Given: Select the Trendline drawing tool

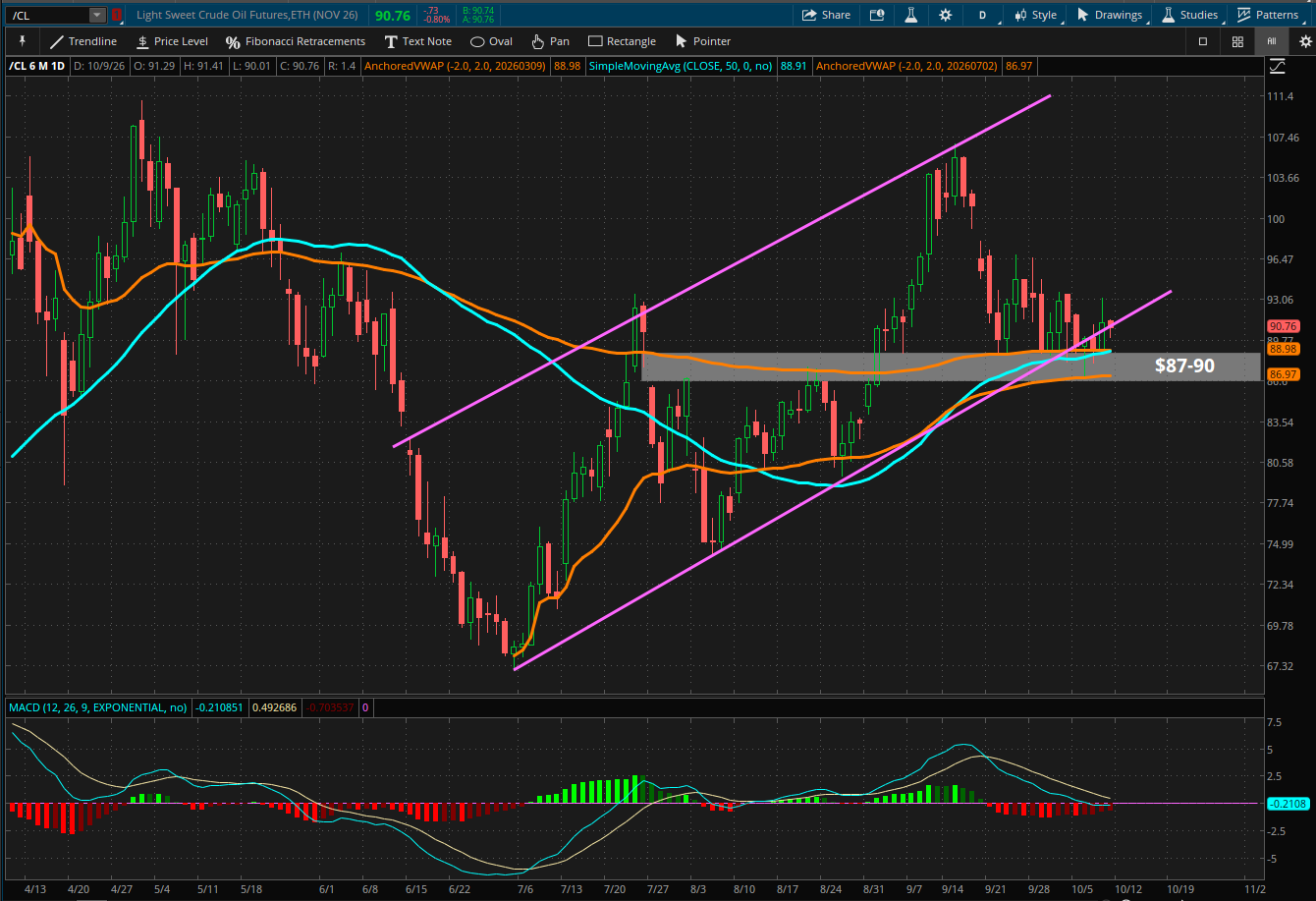Looking at the screenshot, I should 82,41.
